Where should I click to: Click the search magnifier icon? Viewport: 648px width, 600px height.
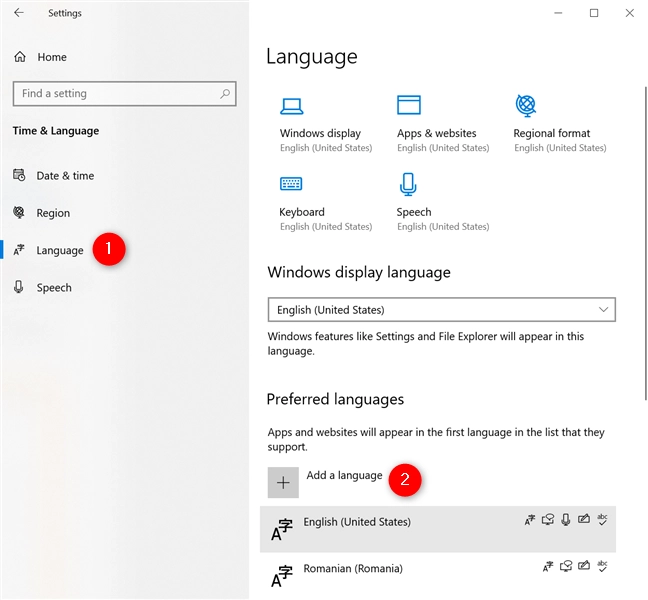[x=225, y=94]
